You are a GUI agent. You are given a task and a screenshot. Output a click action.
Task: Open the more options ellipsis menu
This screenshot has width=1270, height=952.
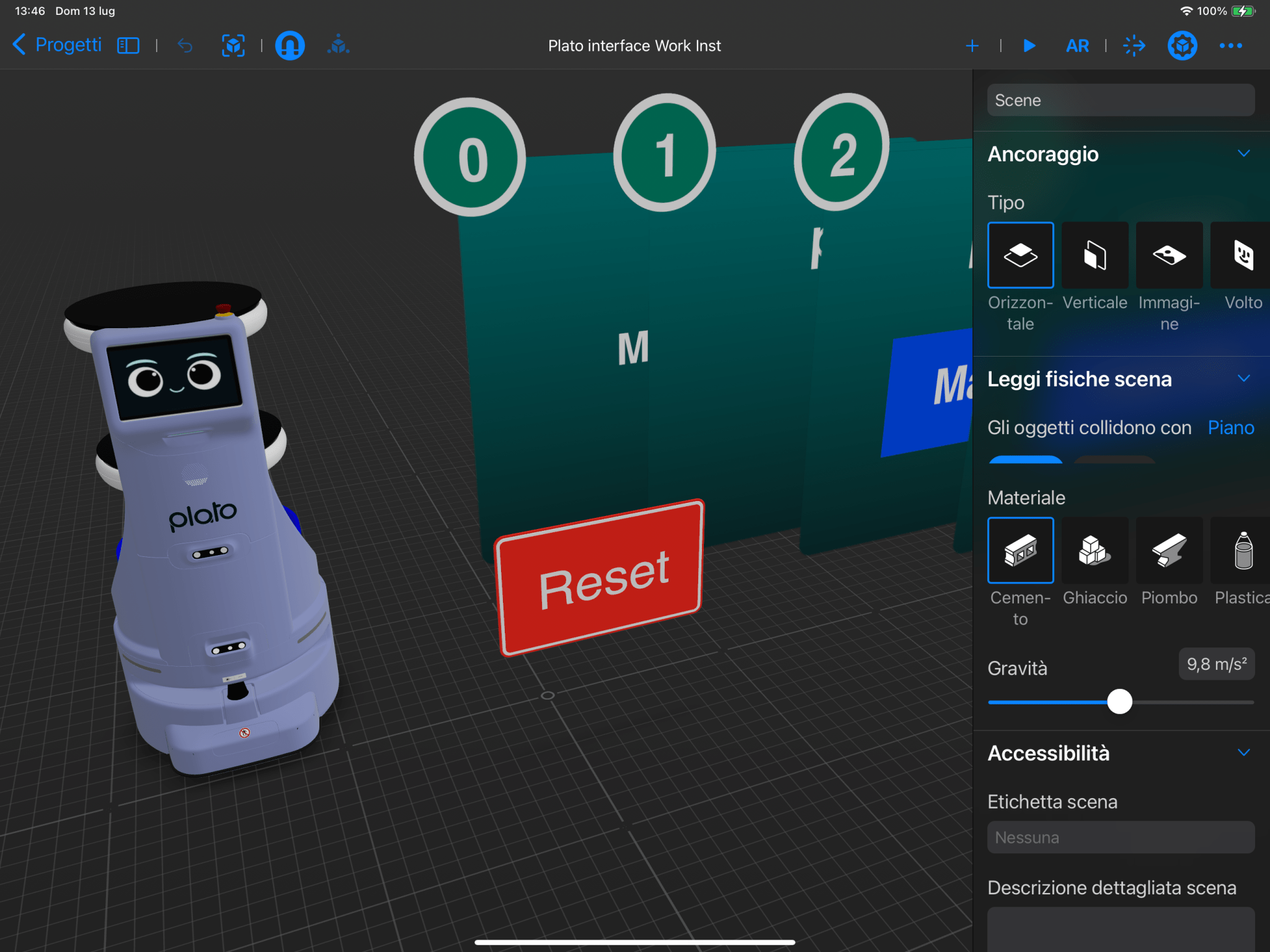coord(1231,46)
